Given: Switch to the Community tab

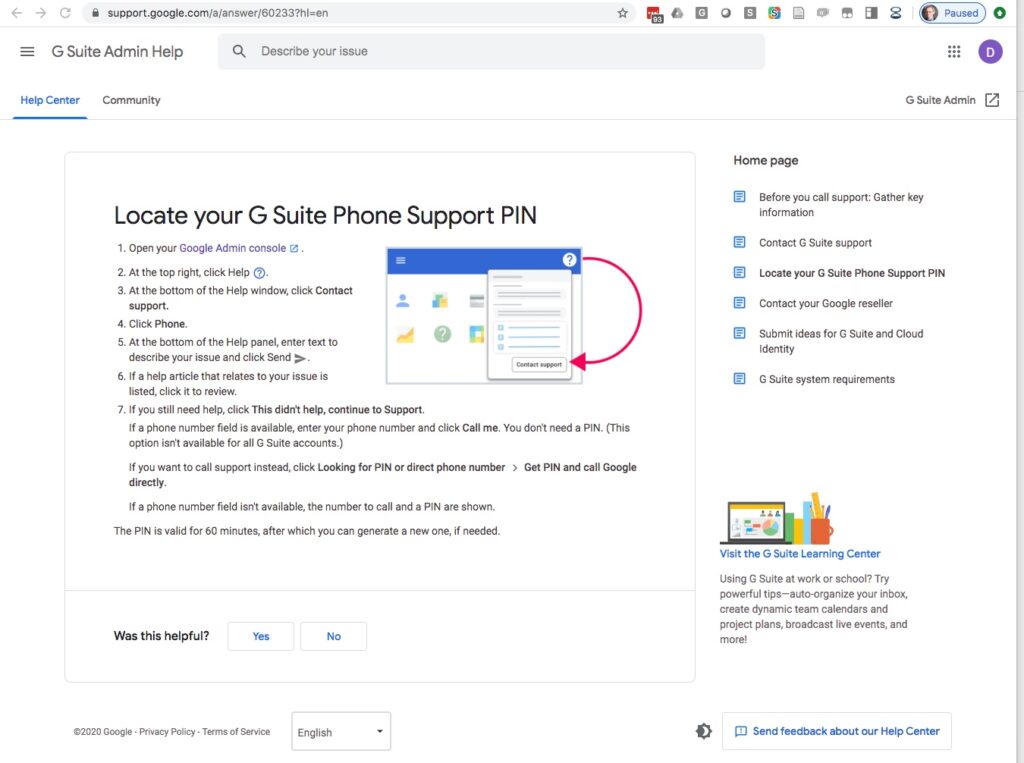Looking at the screenshot, I should 131,100.
